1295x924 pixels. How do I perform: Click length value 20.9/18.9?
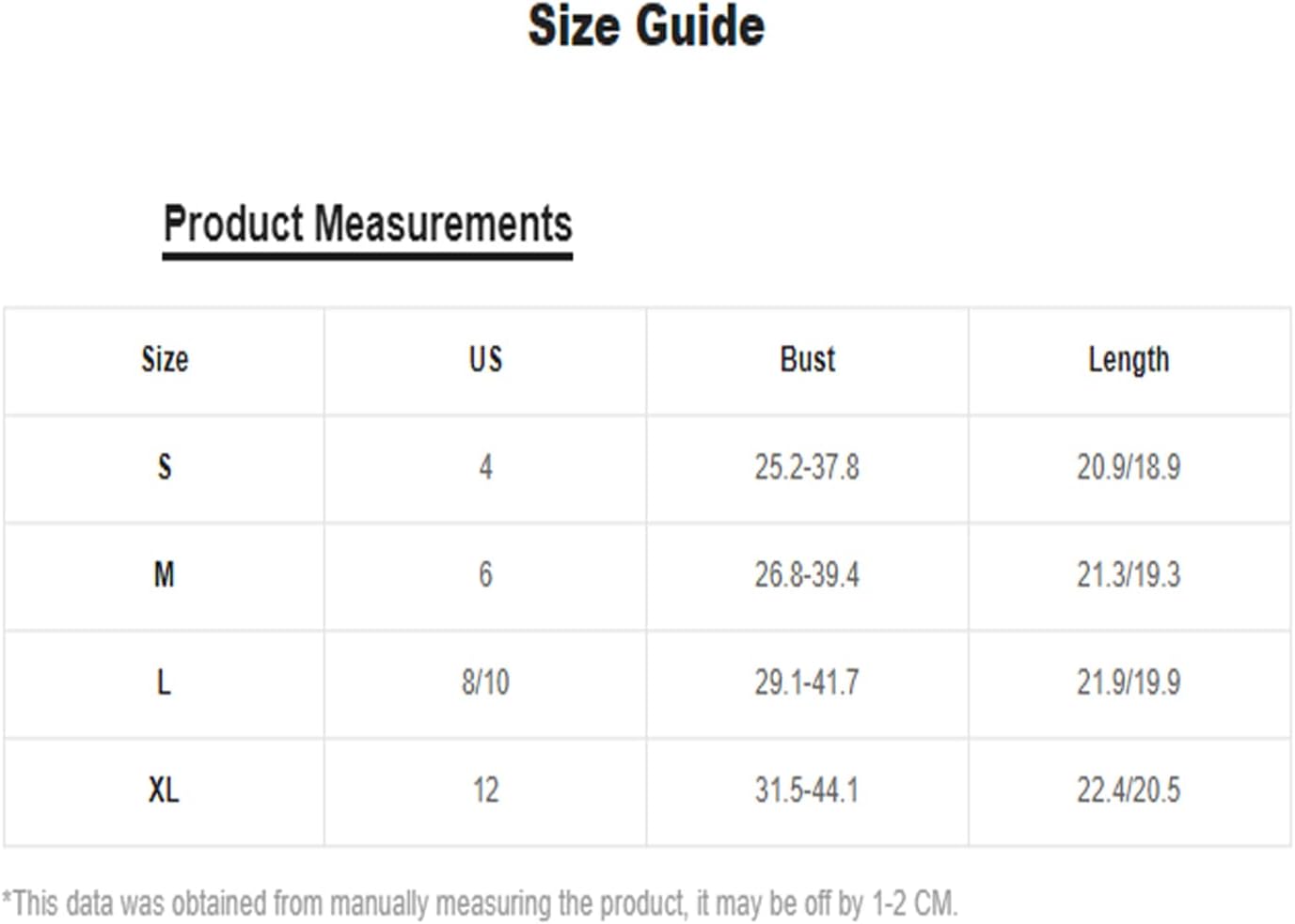pyautogui.click(x=1129, y=467)
